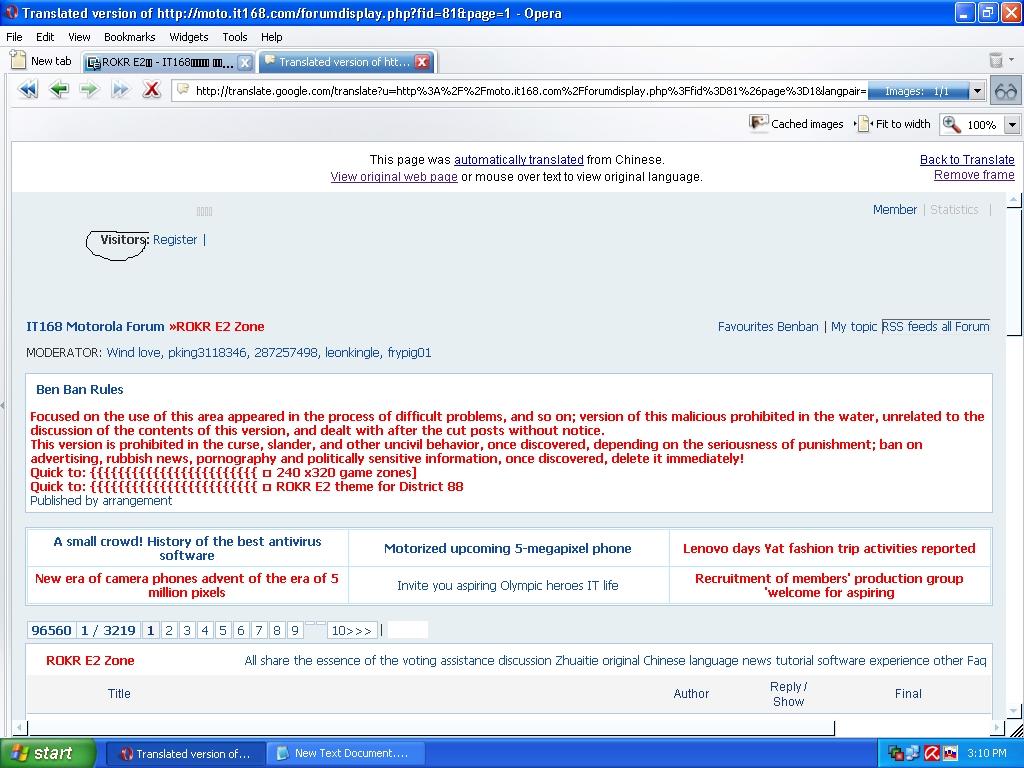
Task: Open the 'My topic' link
Action: tap(854, 327)
